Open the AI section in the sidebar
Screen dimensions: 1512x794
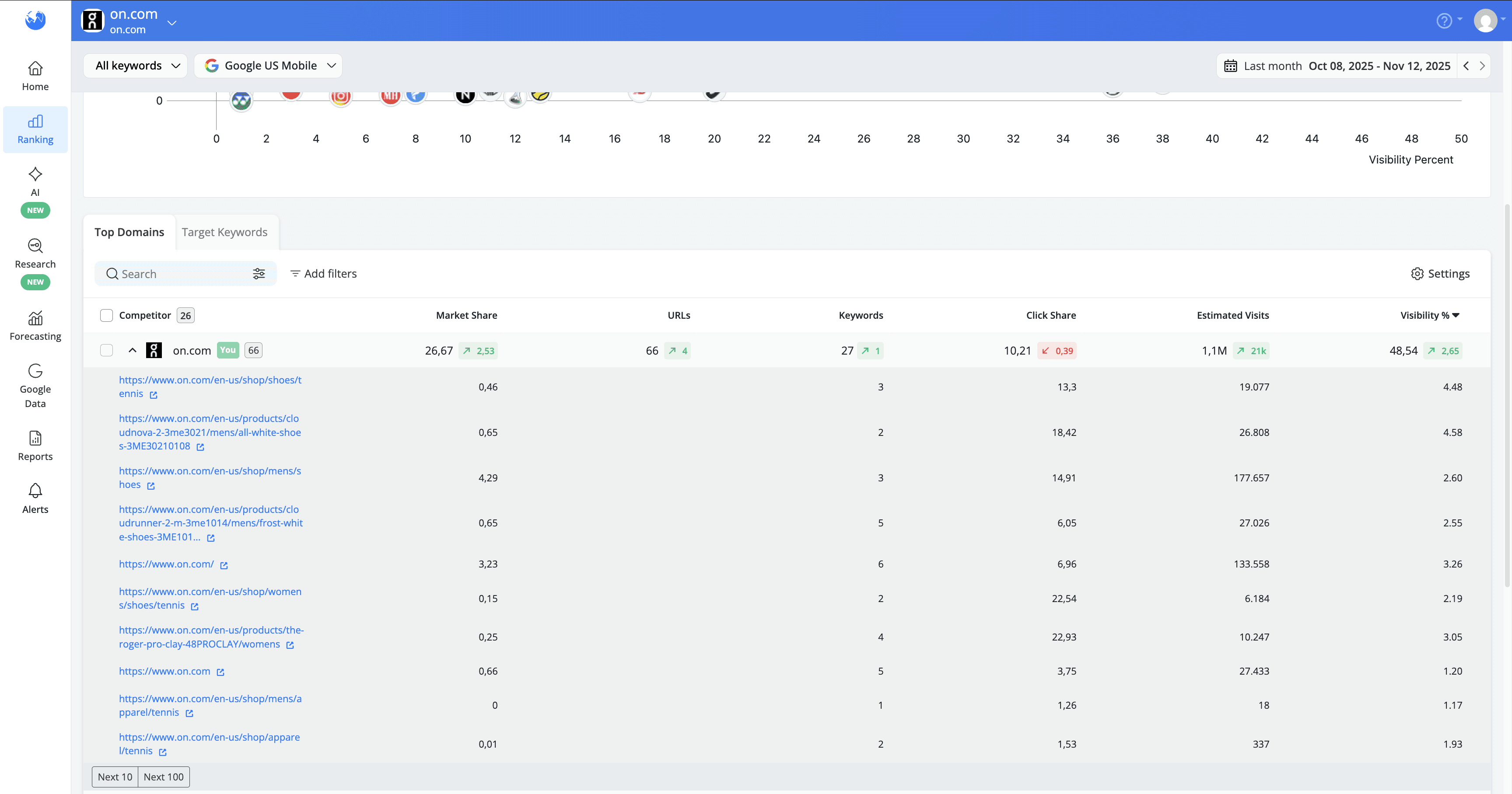click(35, 191)
